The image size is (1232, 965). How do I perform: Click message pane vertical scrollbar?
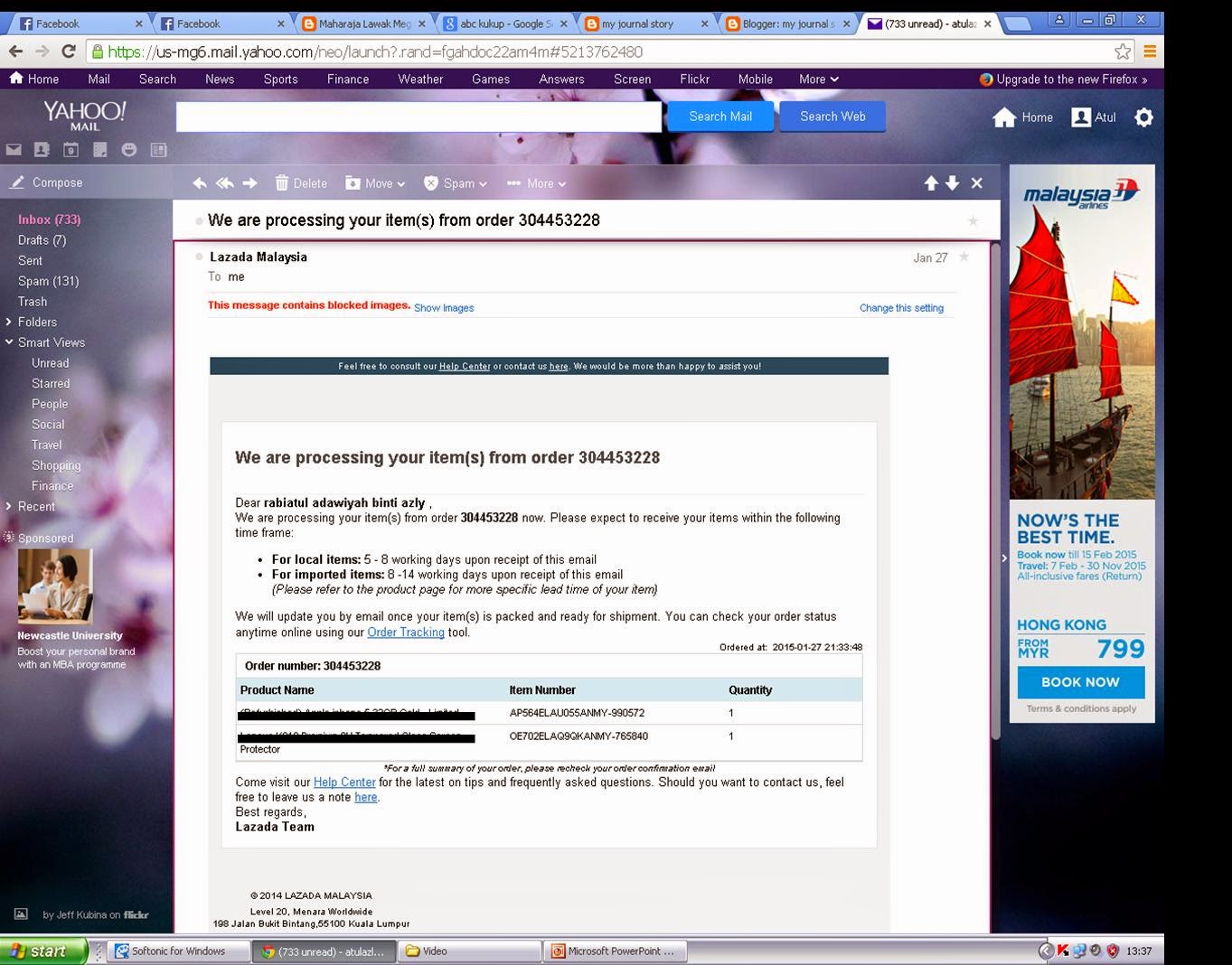[995, 492]
